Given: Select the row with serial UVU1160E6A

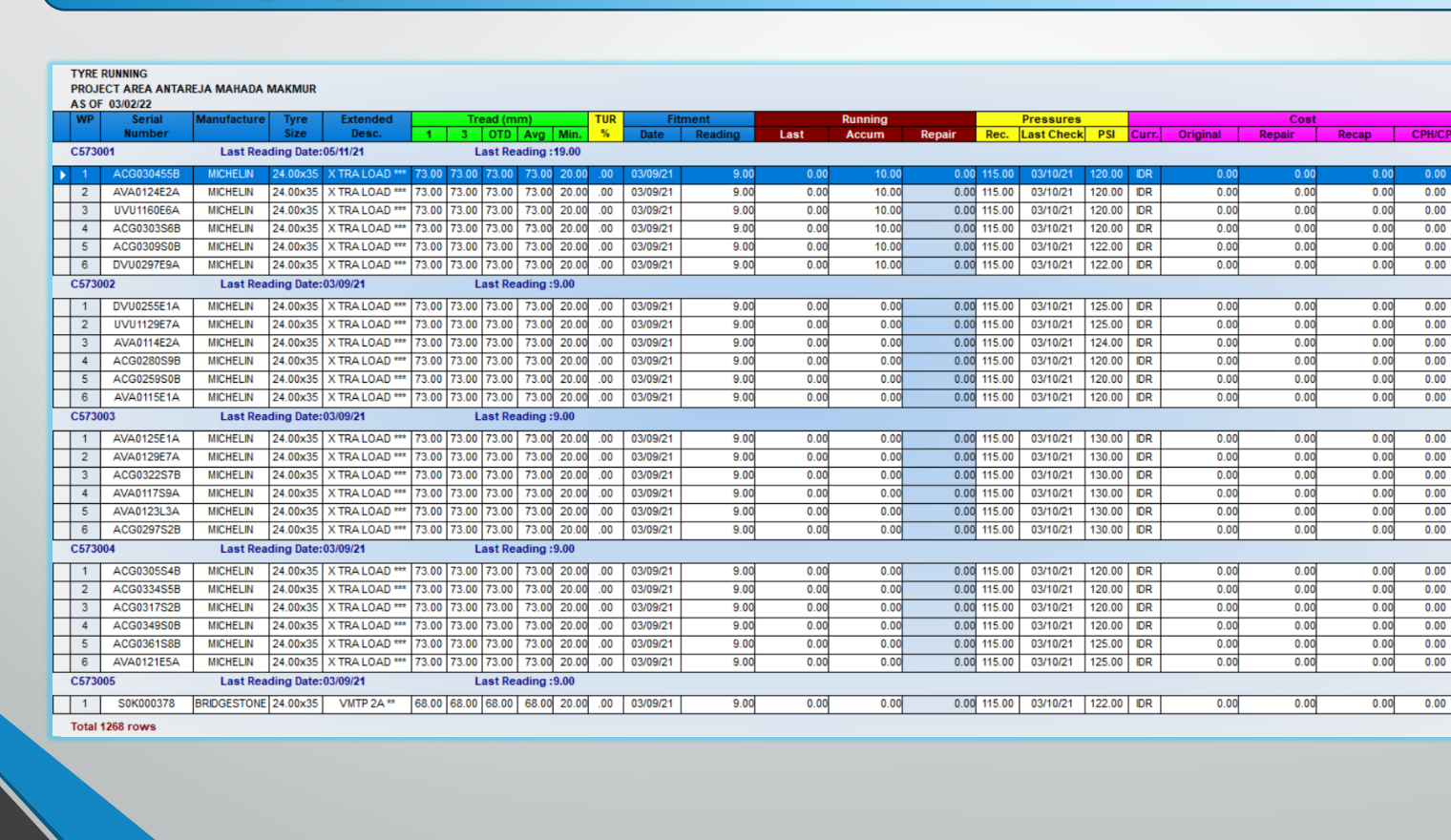Looking at the screenshot, I should [752, 211].
